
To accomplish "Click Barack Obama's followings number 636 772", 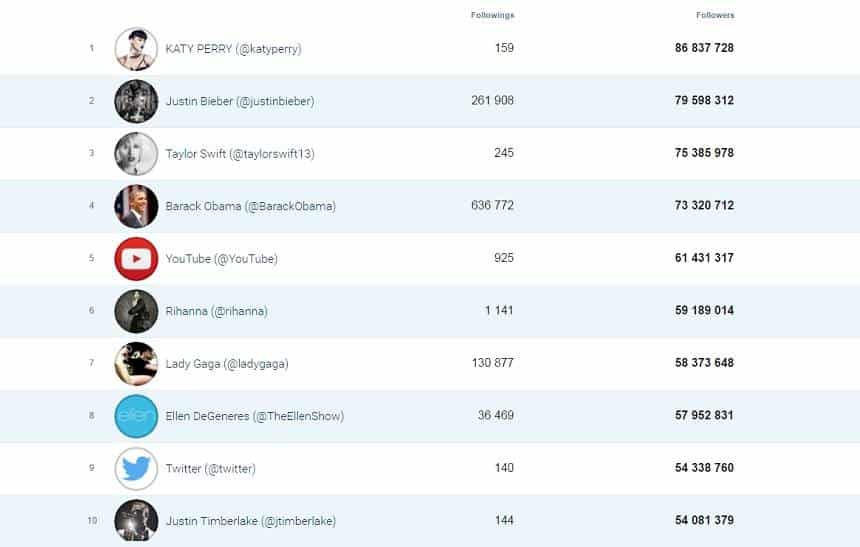I will click(x=491, y=206).
